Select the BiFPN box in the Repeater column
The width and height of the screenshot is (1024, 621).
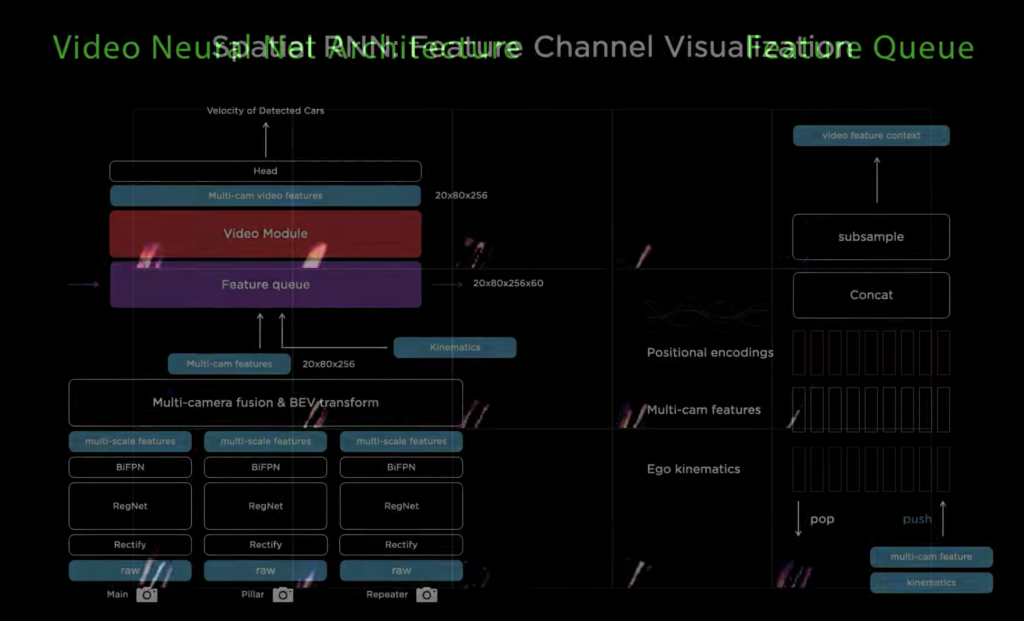click(x=401, y=467)
